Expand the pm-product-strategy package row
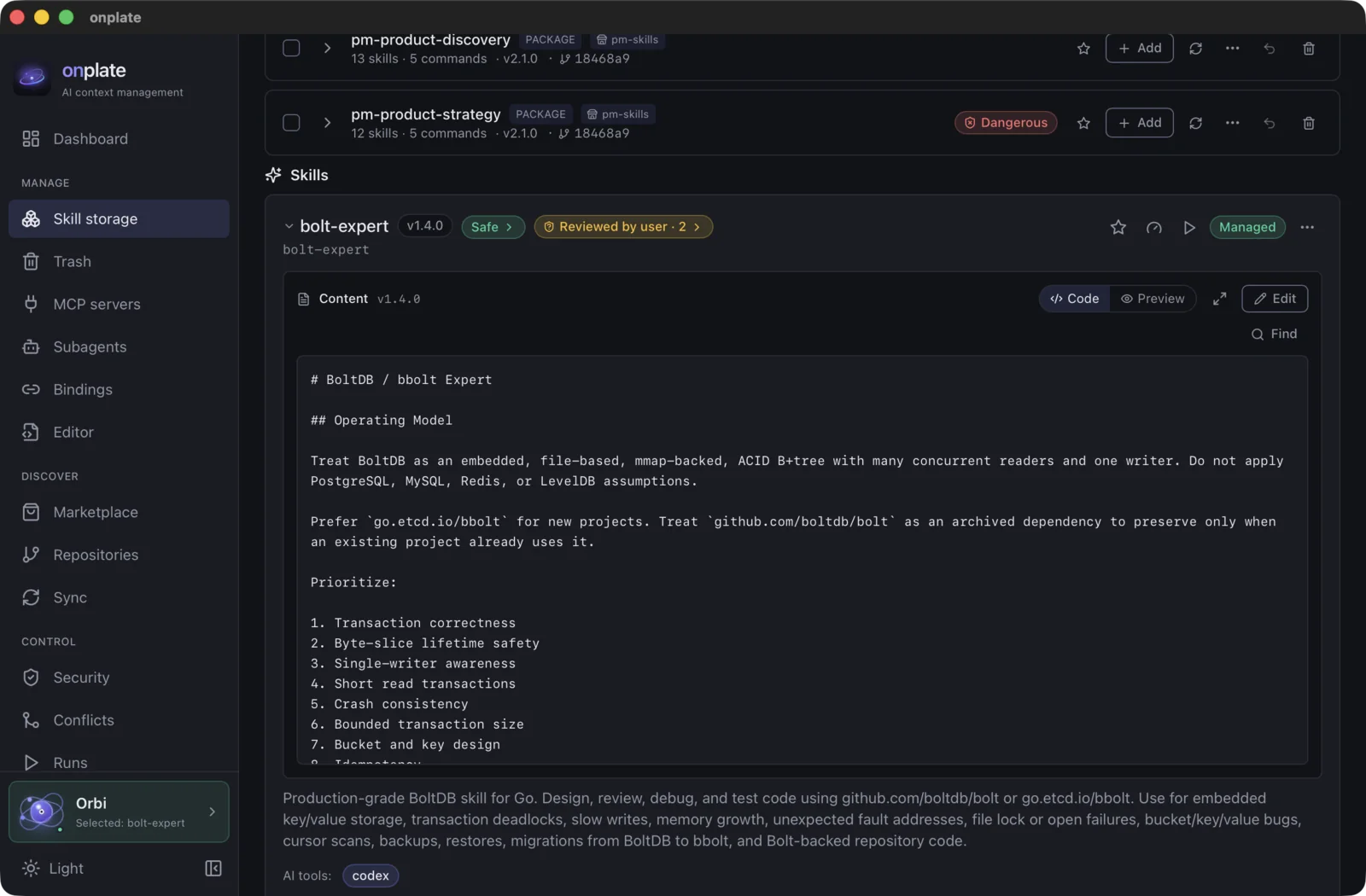Image resolution: width=1366 pixels, height=896 pixels. [x=327, y=122]
